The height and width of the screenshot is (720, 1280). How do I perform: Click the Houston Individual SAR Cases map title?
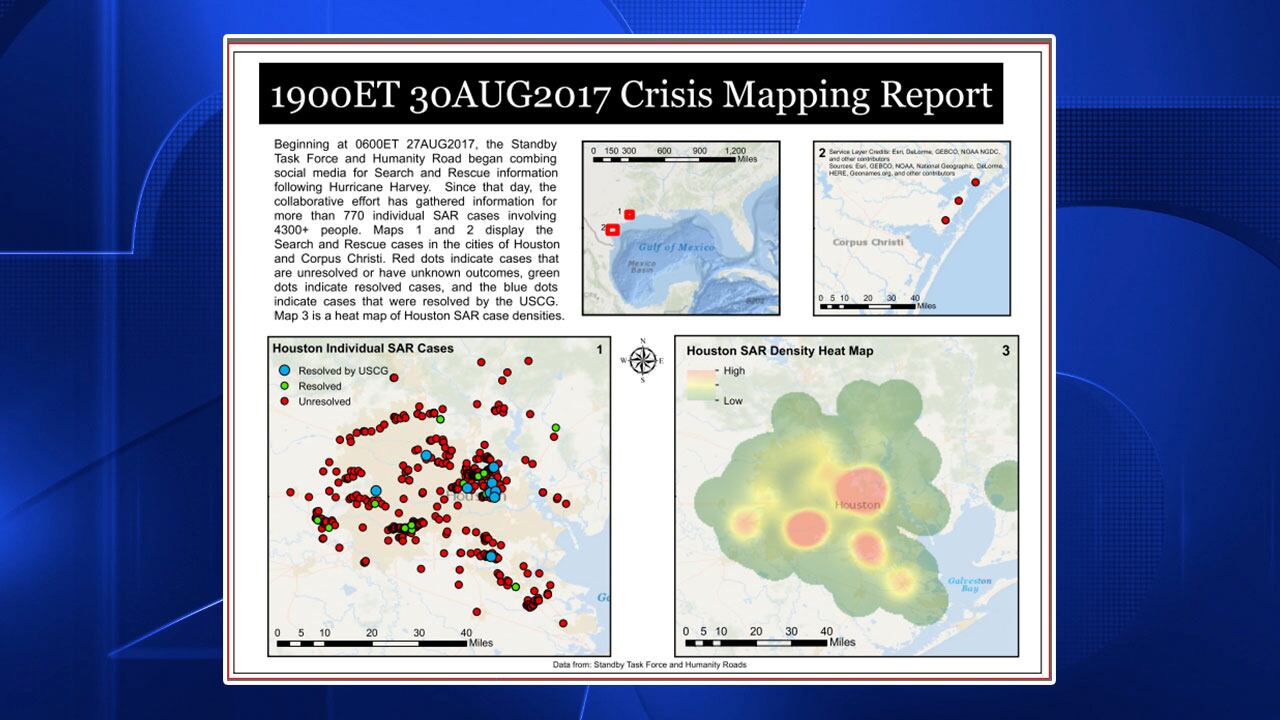point(363,349)
